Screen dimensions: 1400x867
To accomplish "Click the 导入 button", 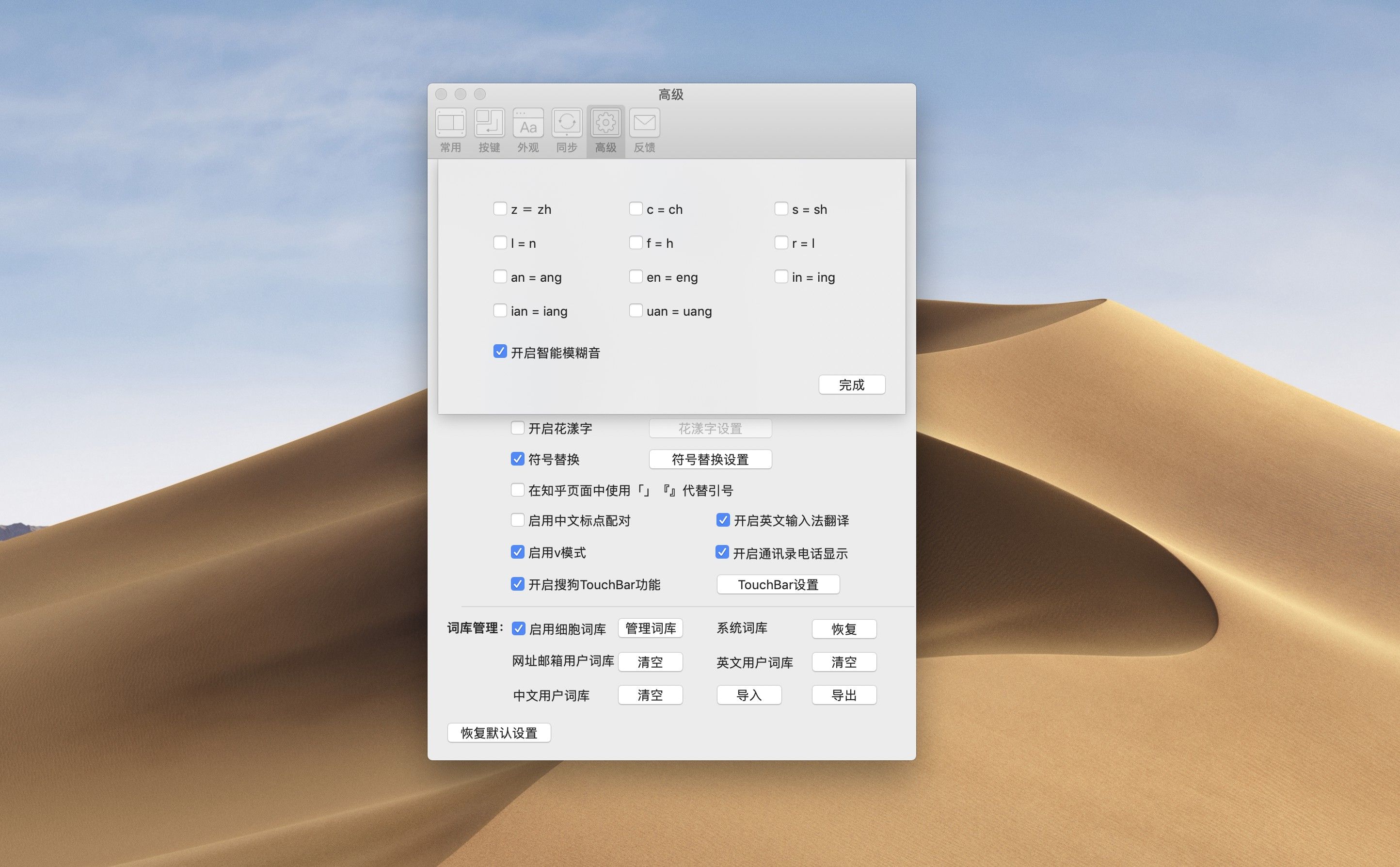I will (x=749, y=695).
